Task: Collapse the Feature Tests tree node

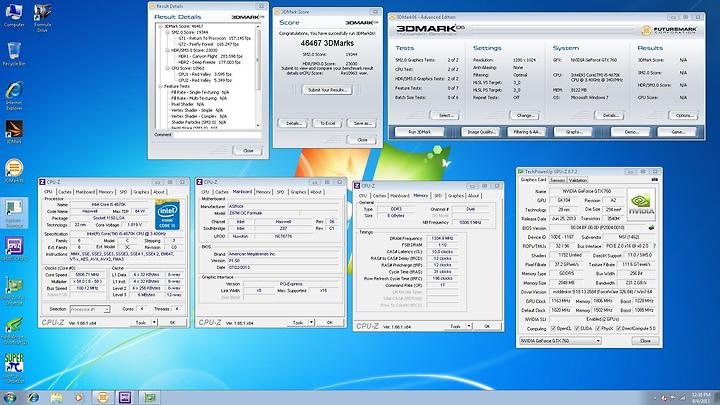Action: 160,86
